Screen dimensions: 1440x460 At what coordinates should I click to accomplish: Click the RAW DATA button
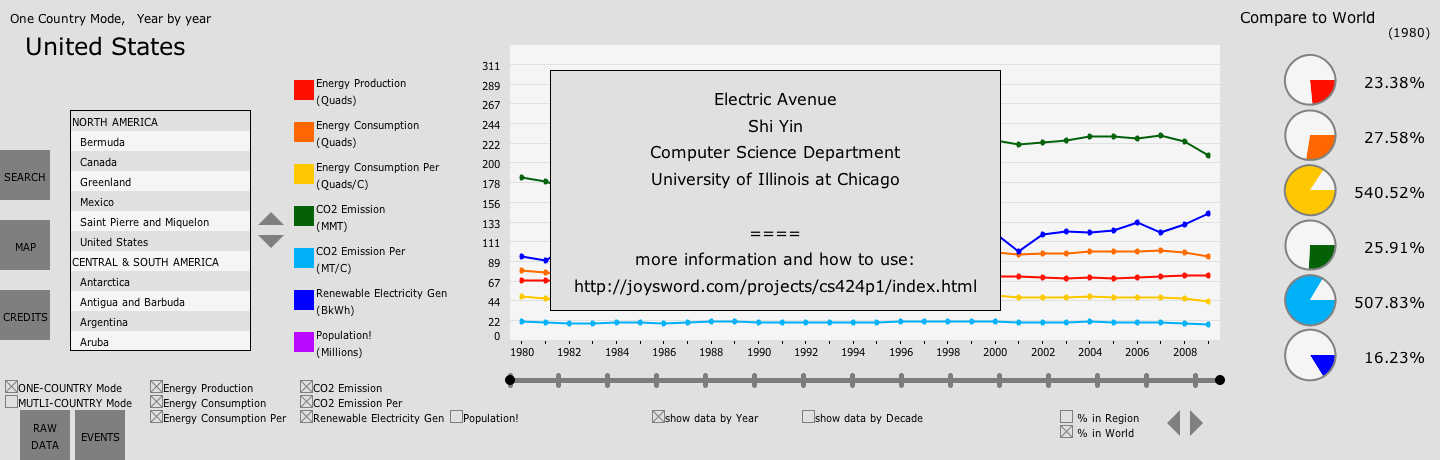click(45, 436)
